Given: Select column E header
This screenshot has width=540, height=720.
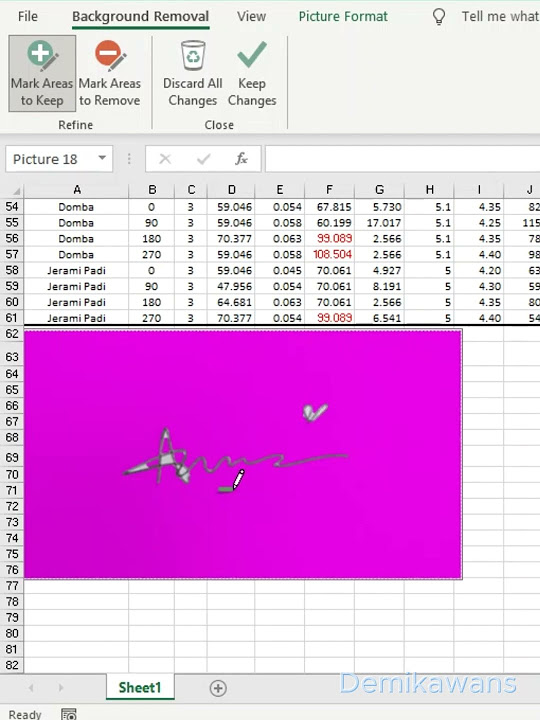Looking at the screenshot, I should click(280, 190).
